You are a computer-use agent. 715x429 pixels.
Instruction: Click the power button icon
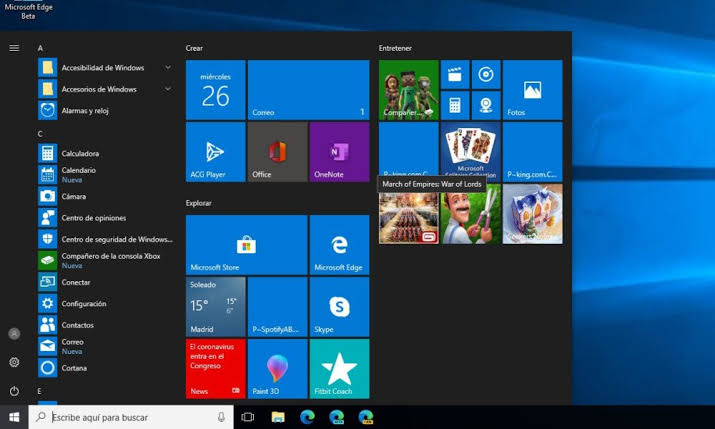coord(14,391)
